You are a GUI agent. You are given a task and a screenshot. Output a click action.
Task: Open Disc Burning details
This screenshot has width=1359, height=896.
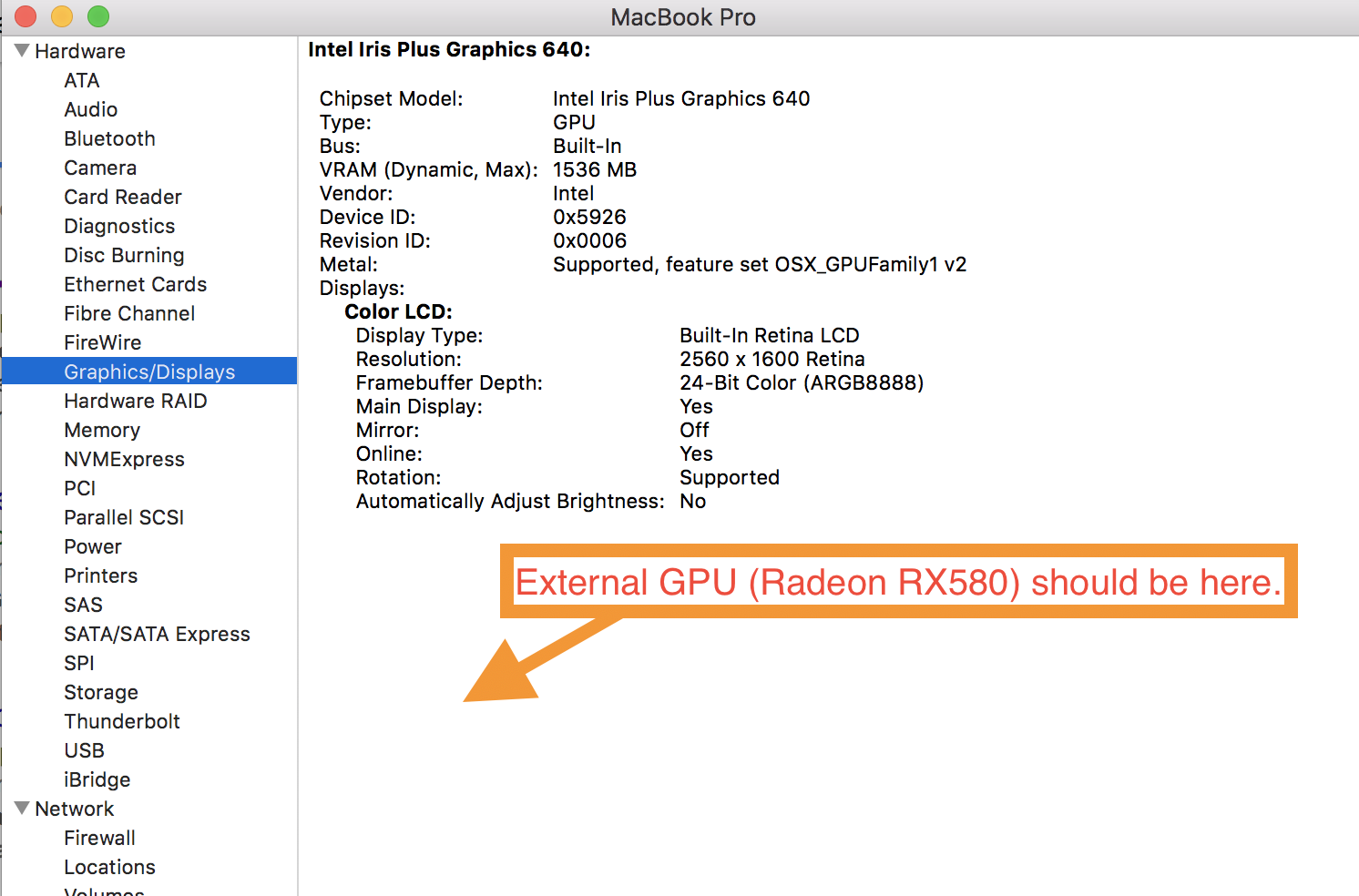click(x=124, y=255)
